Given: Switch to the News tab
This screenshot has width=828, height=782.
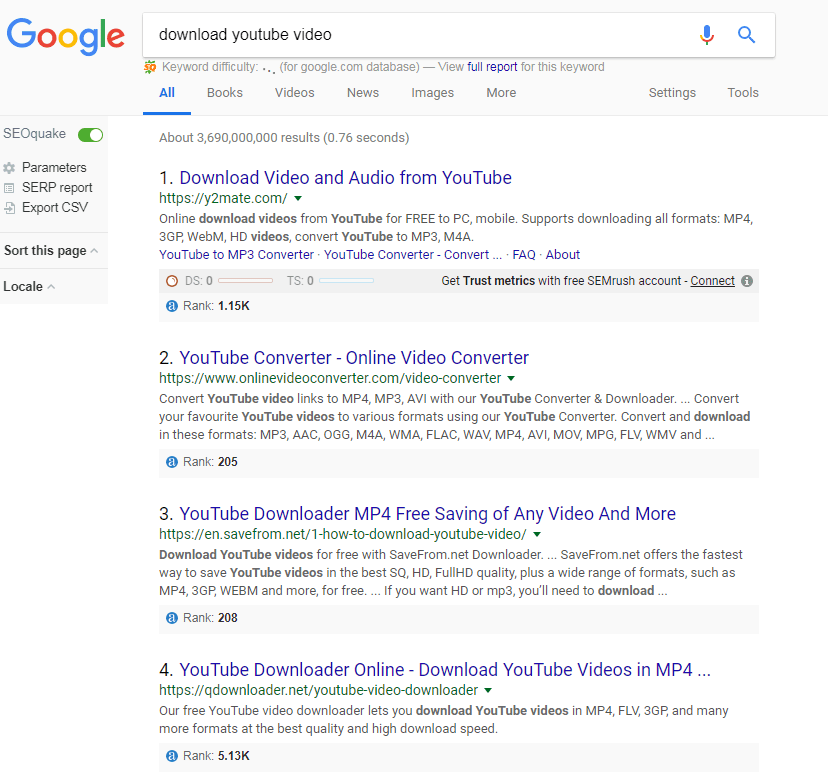Looking at the screenshot, I should pyautogui.click(x=363, y=93).
